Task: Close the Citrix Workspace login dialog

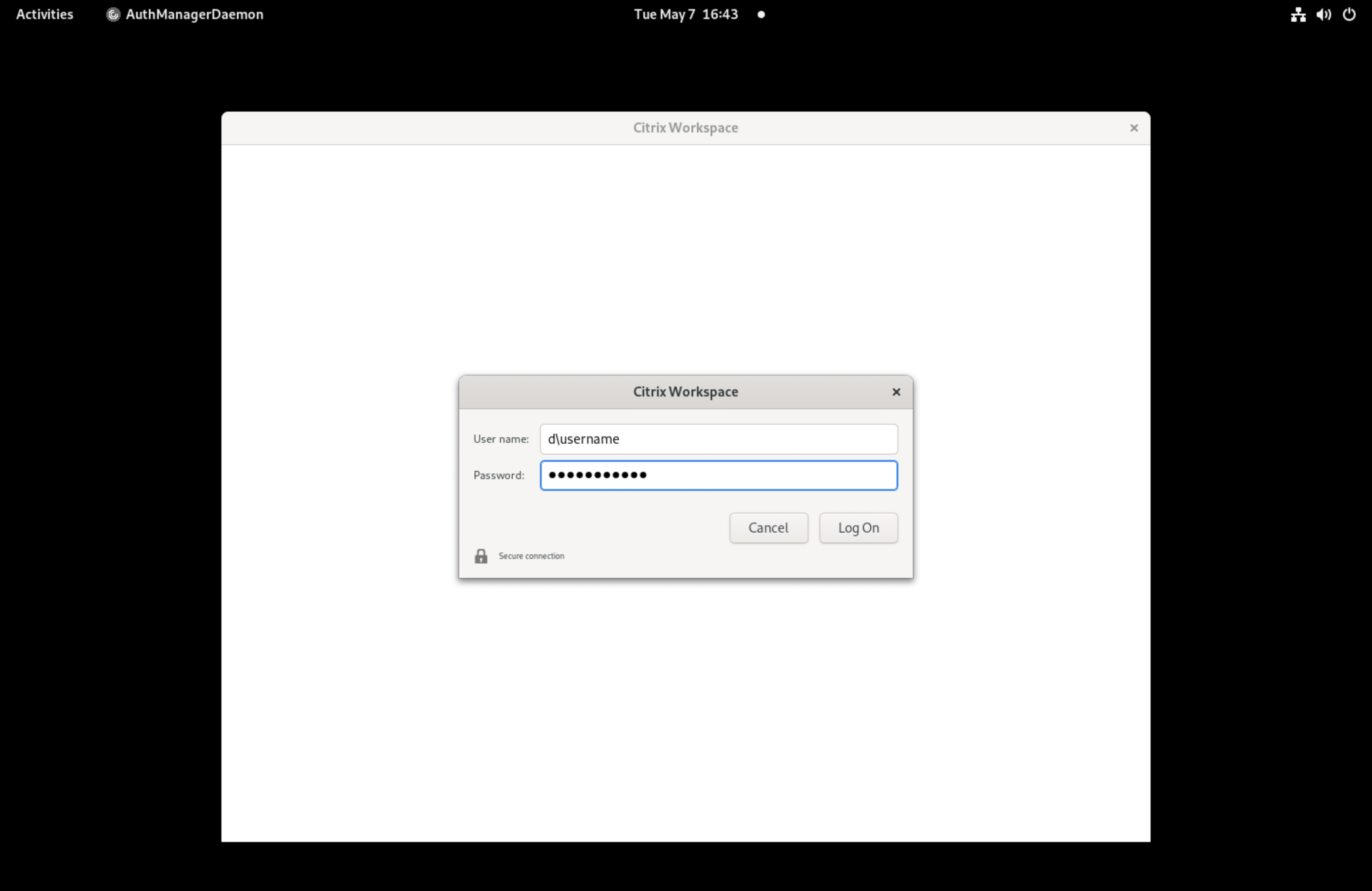Action: pos(897,392)
